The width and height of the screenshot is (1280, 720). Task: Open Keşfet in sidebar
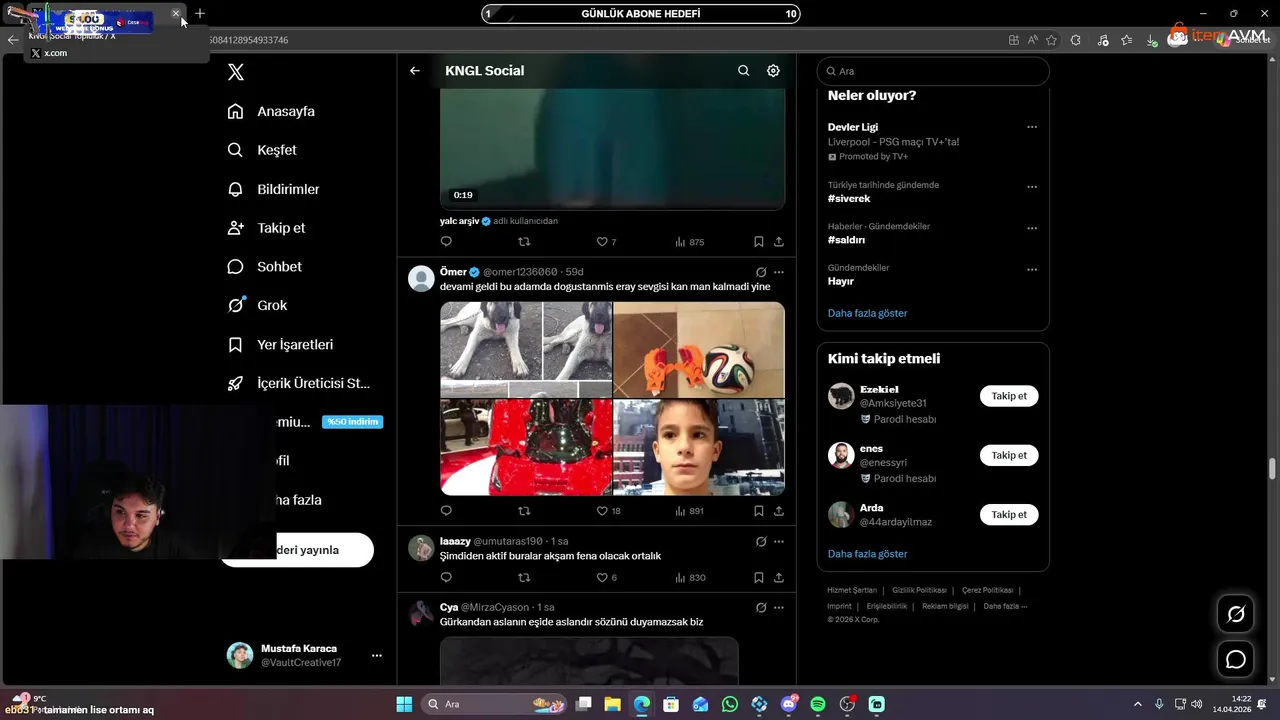(x=262, y=150)
